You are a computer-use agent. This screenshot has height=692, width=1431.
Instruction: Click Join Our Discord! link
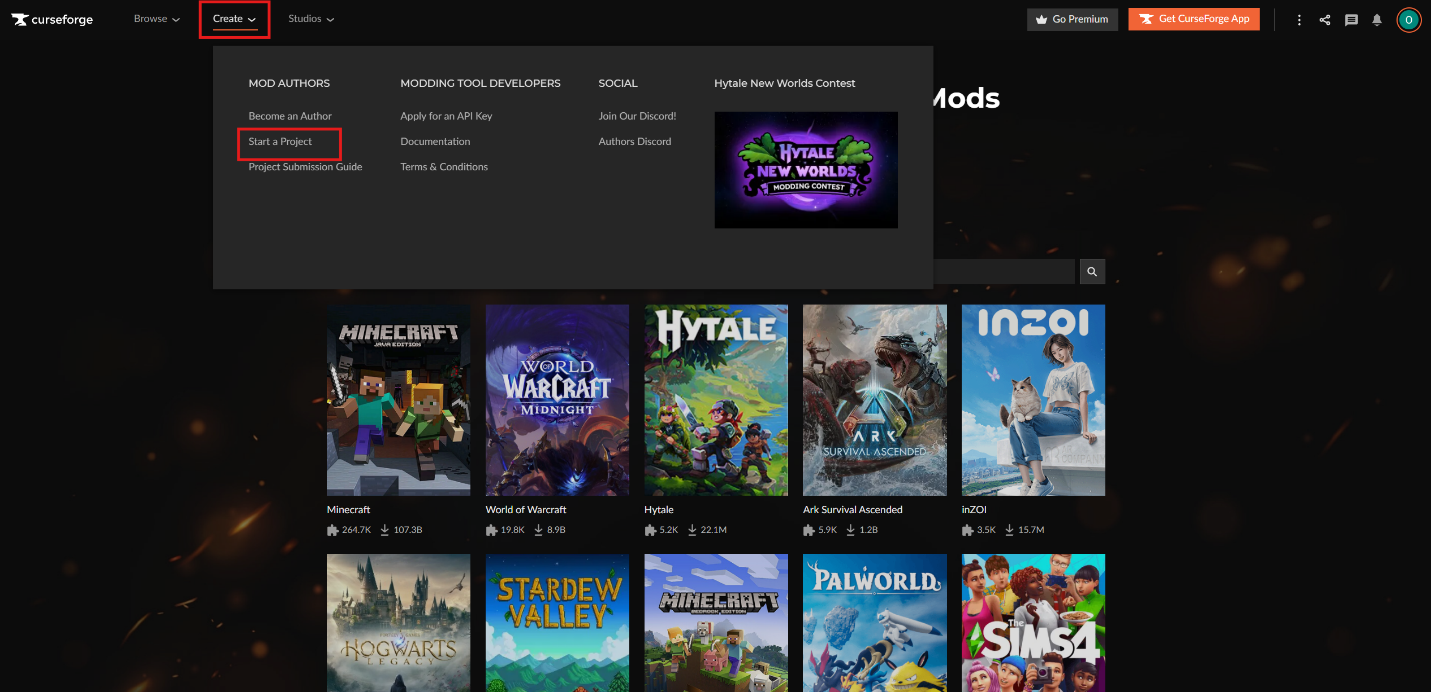click(x=637, y=116)
